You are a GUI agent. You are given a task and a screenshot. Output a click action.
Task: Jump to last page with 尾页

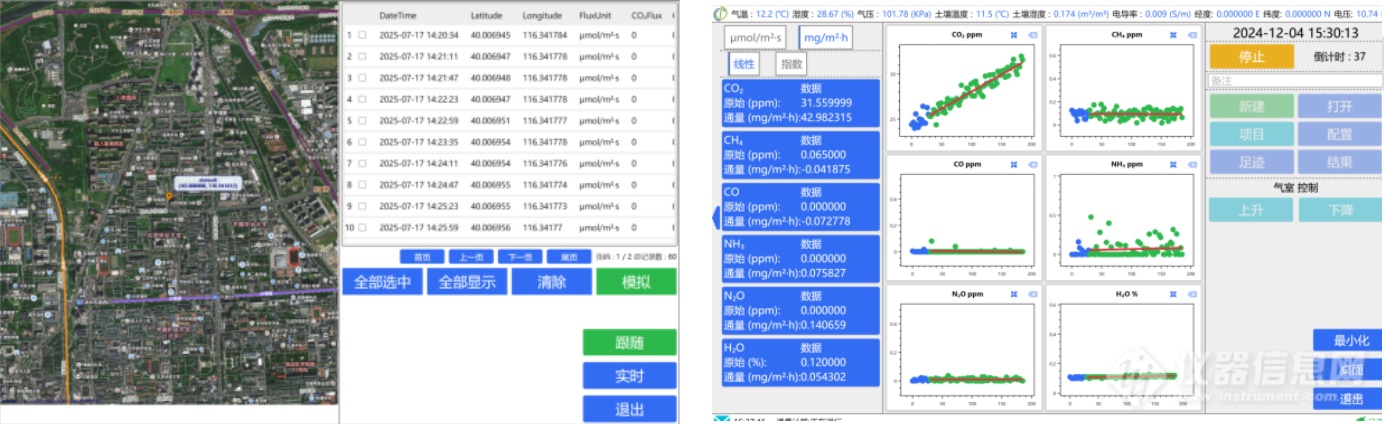[x=568, y=256]
